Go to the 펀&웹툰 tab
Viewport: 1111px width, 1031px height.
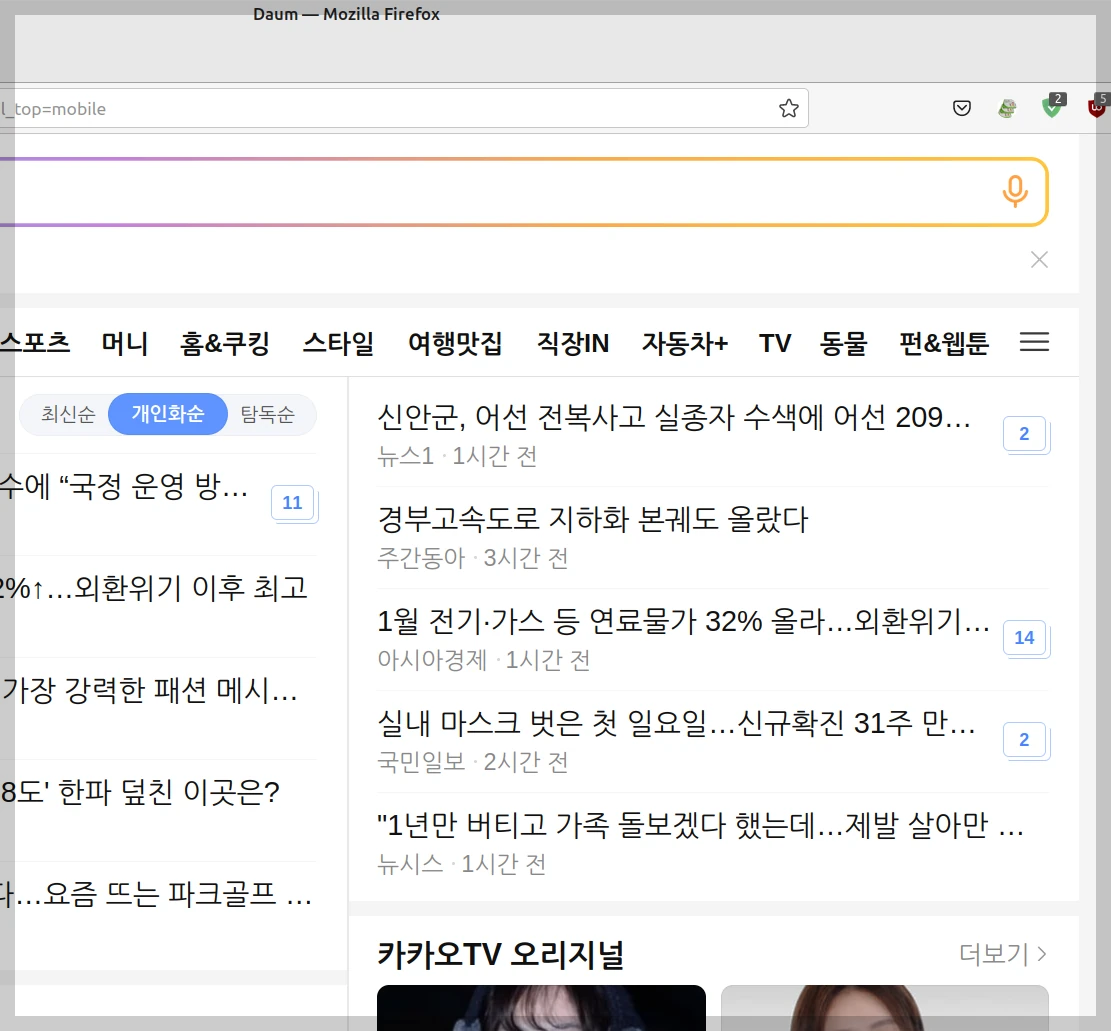coord(944,343)
